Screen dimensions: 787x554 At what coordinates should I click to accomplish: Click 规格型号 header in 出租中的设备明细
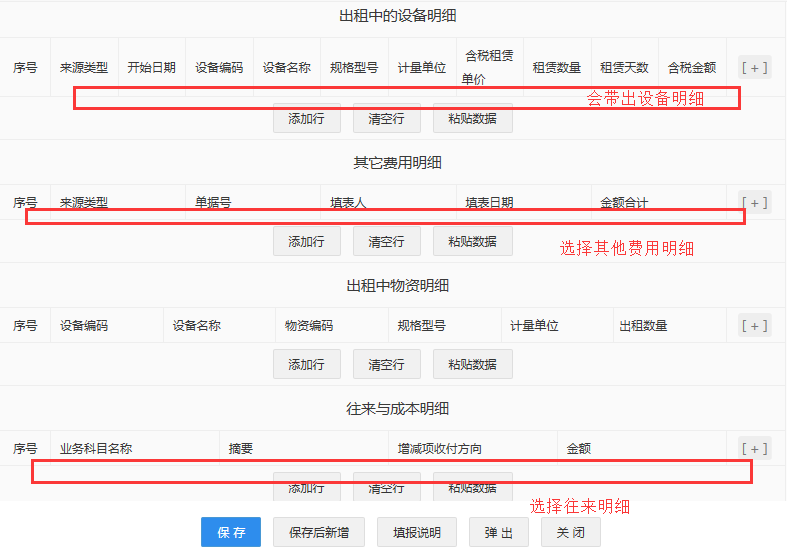coord(354,68)
